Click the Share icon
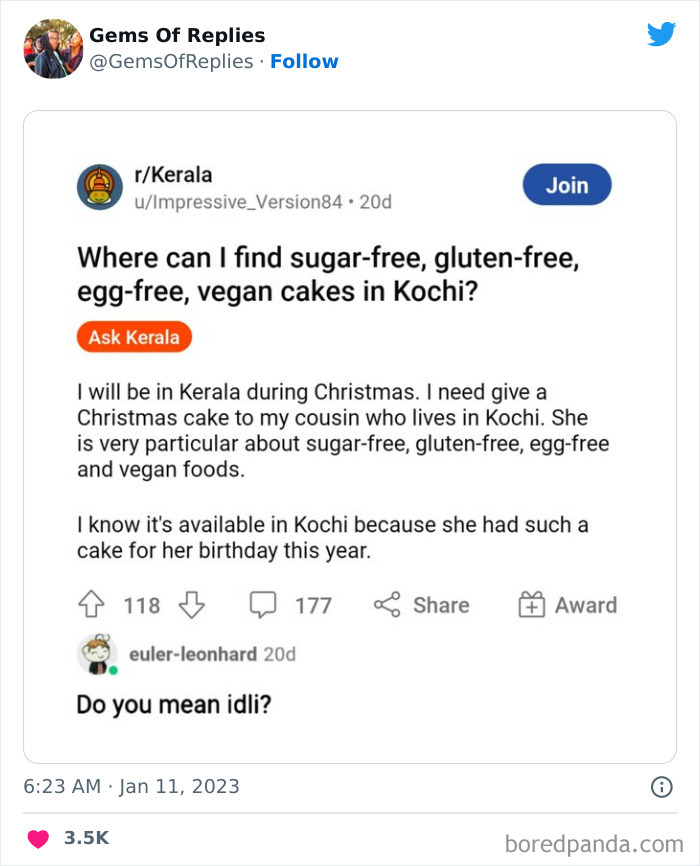Viewport: 700px width, 866px height. tap(387, 605)
